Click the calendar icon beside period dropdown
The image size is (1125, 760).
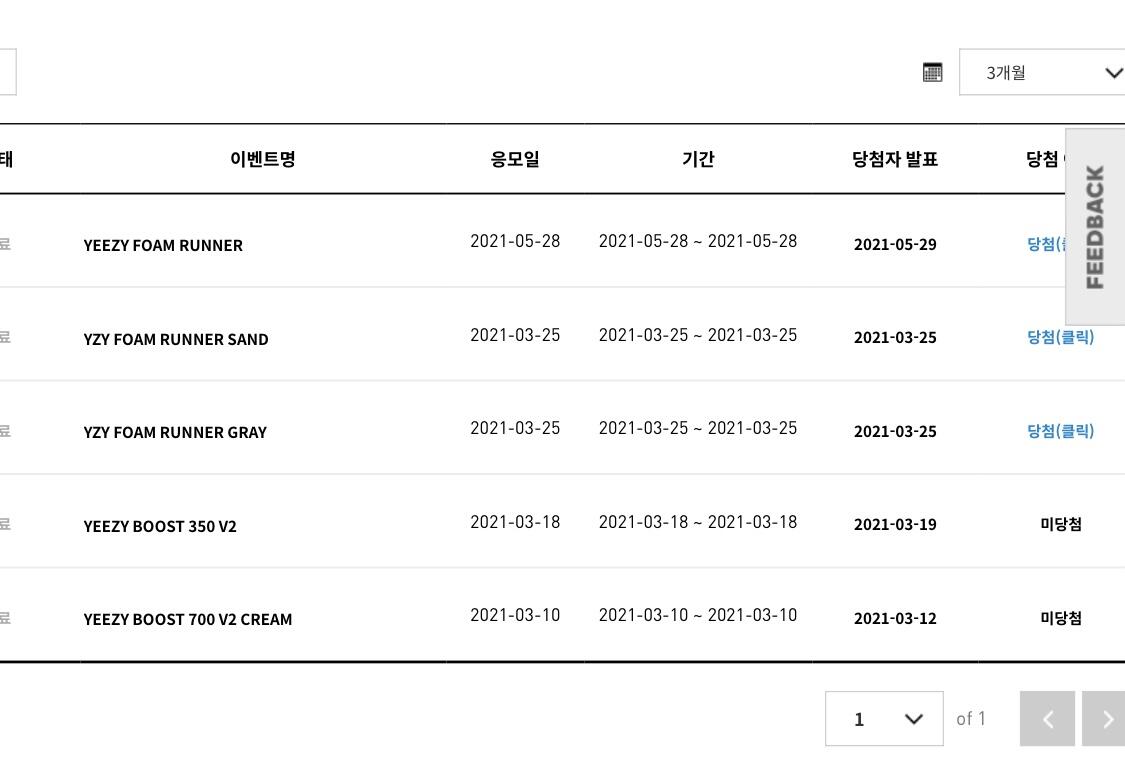[932, 72]
